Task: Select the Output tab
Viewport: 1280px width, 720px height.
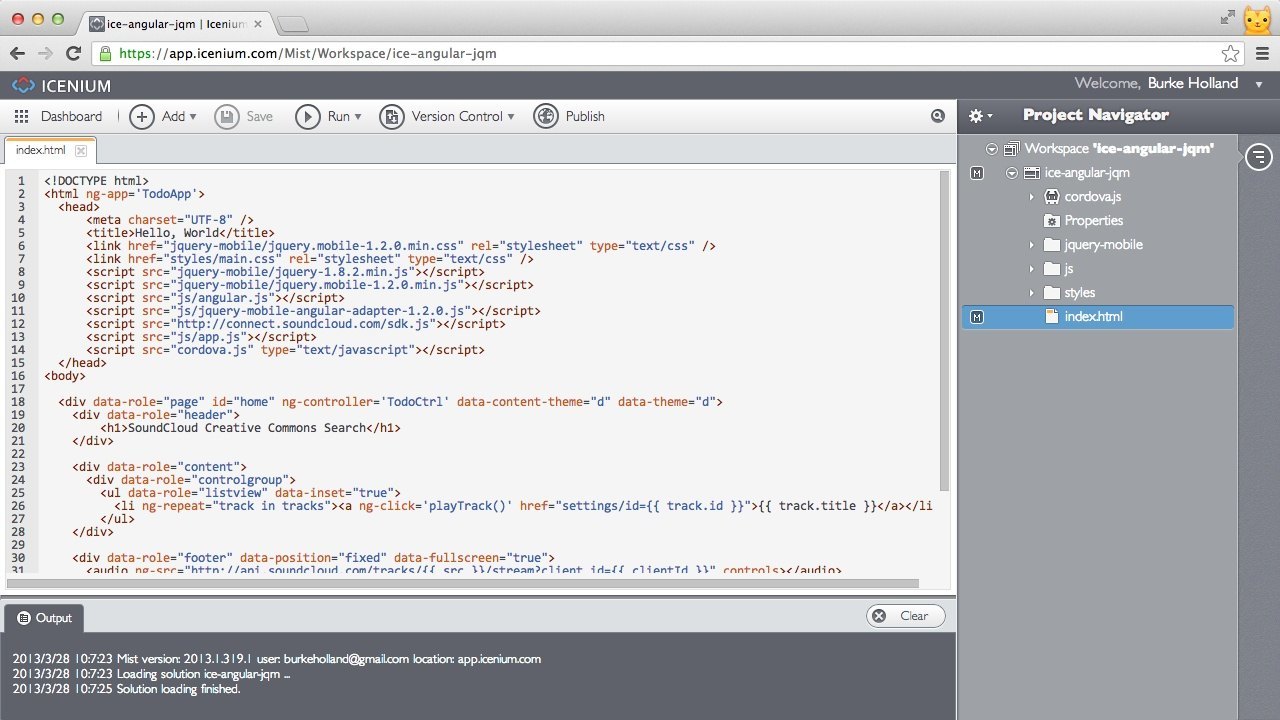Action: tap(44, 618)
